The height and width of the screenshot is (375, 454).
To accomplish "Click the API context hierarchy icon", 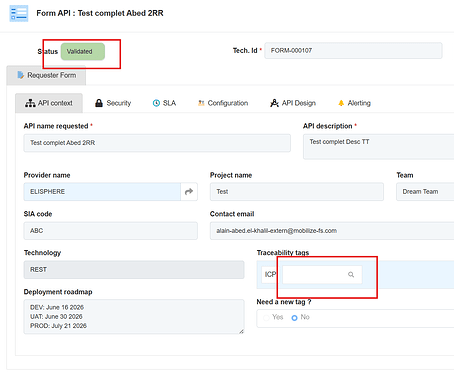I will click(30, 103).
